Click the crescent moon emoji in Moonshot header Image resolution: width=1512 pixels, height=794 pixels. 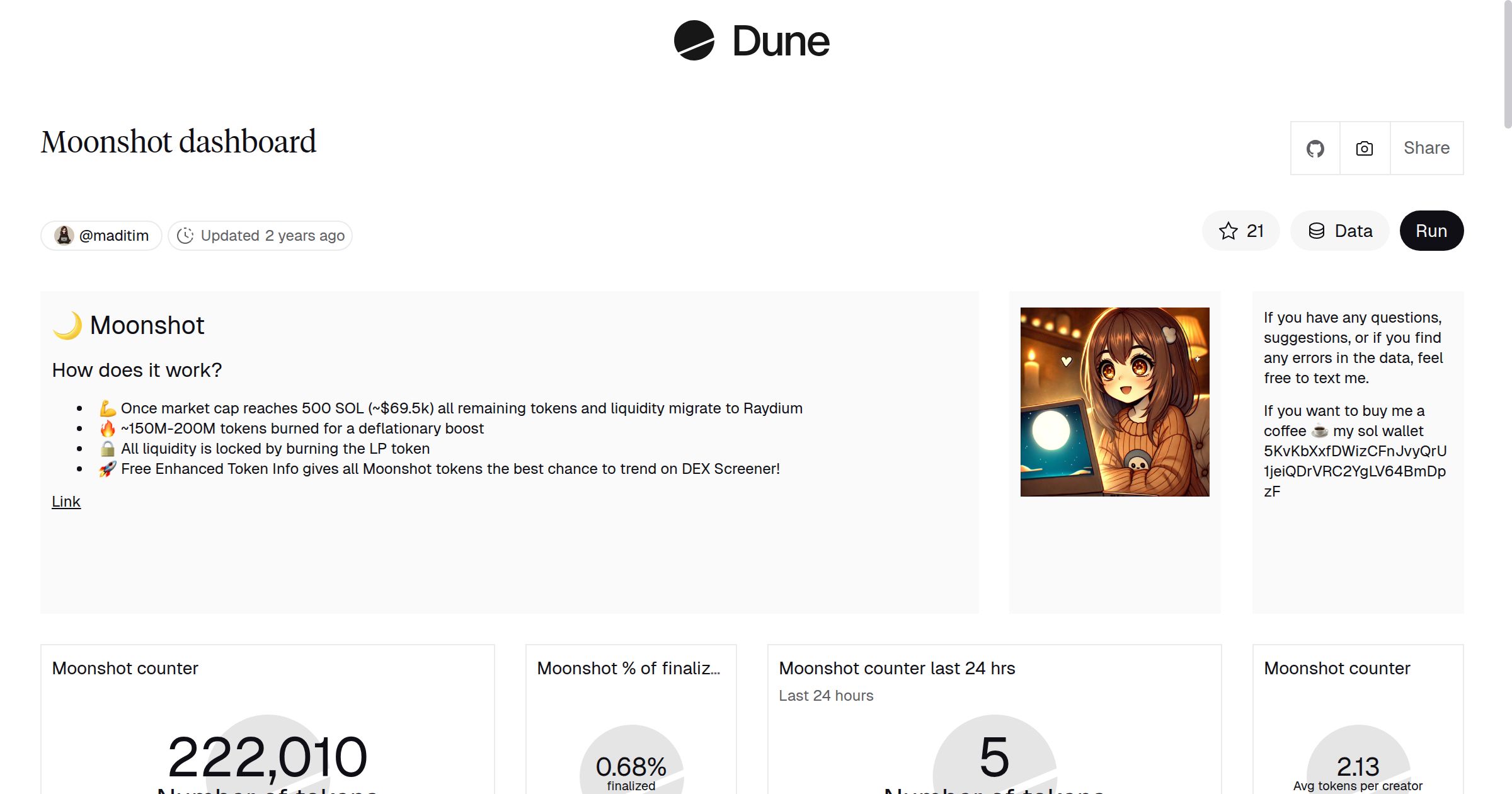(67, 325)
